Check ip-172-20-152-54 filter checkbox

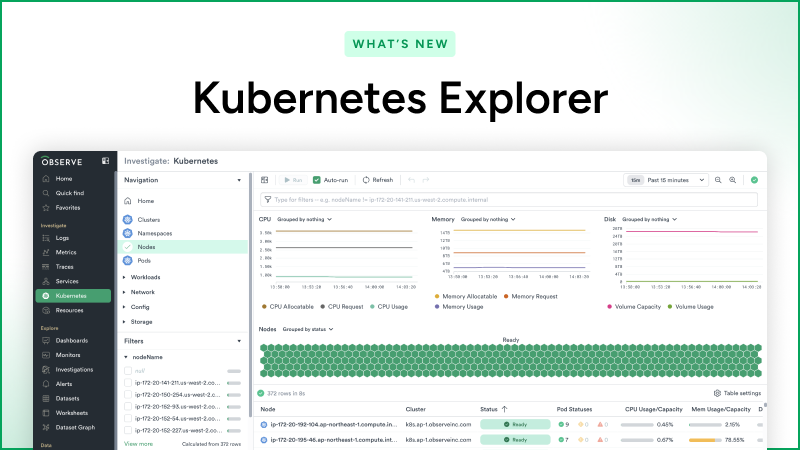click(128, 418)
